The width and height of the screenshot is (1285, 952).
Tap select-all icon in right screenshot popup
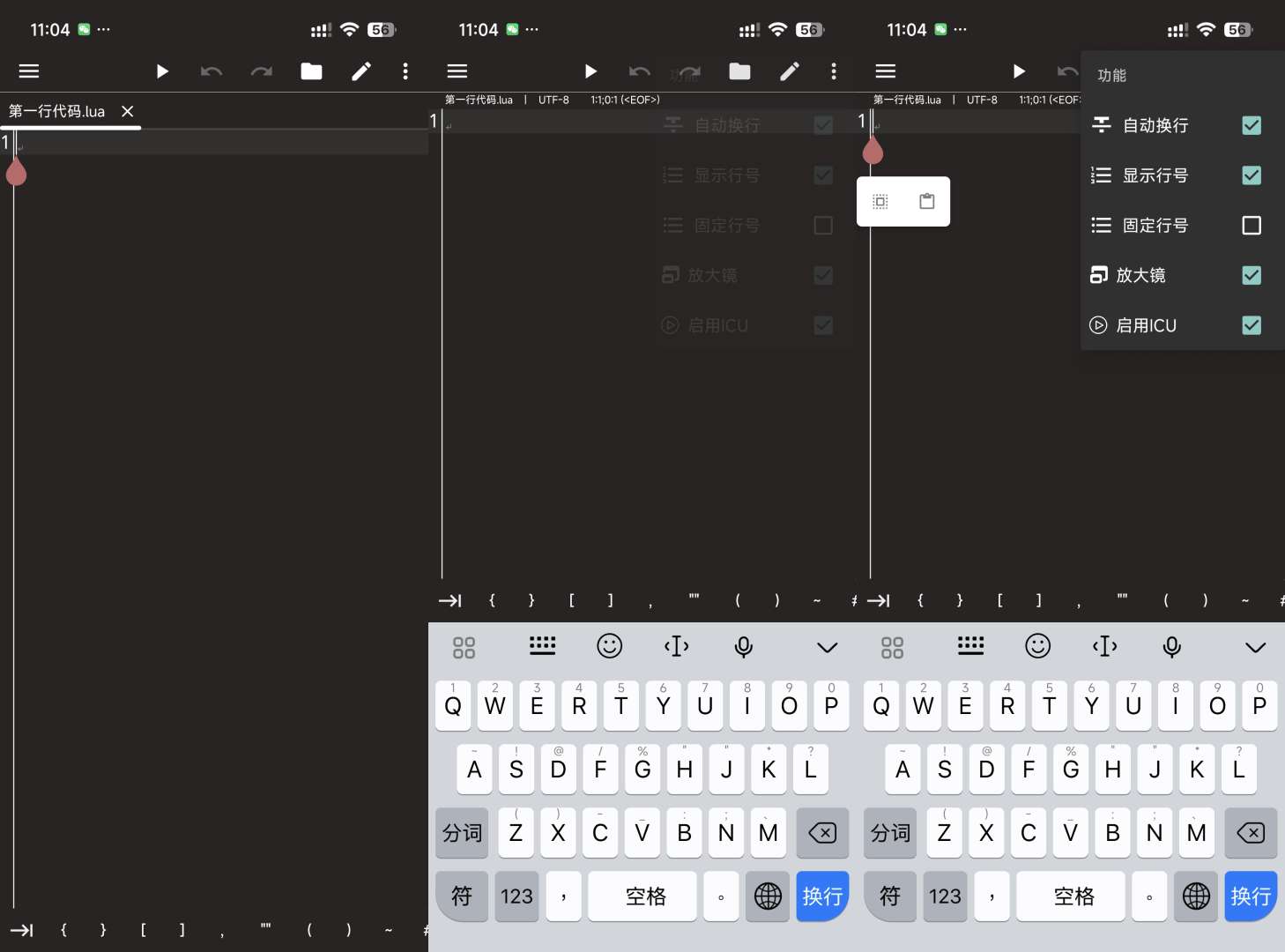tap(880, 202)
